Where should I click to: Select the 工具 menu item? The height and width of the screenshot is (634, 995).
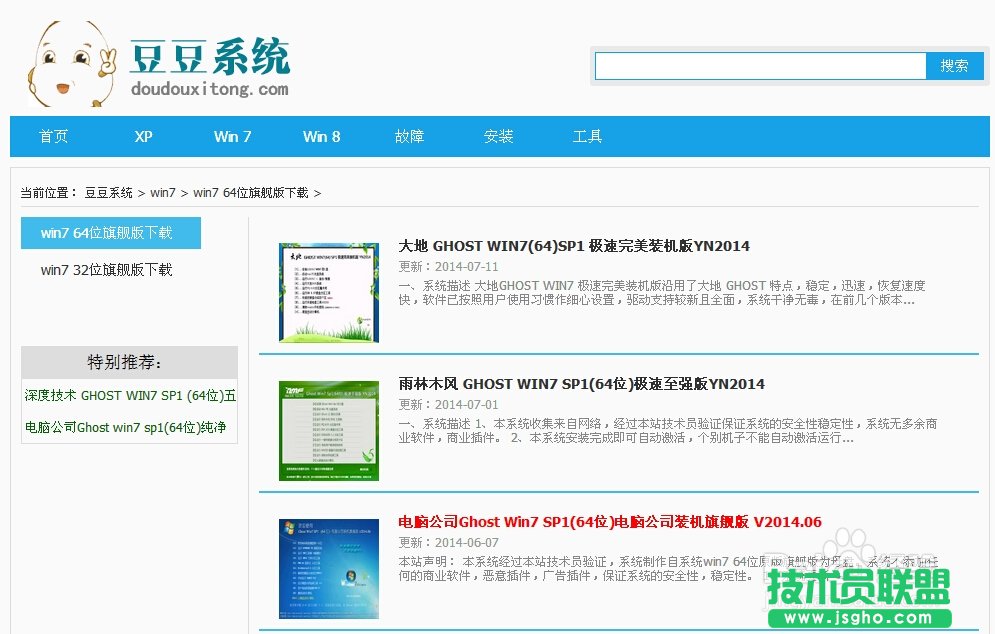point(587,137)
